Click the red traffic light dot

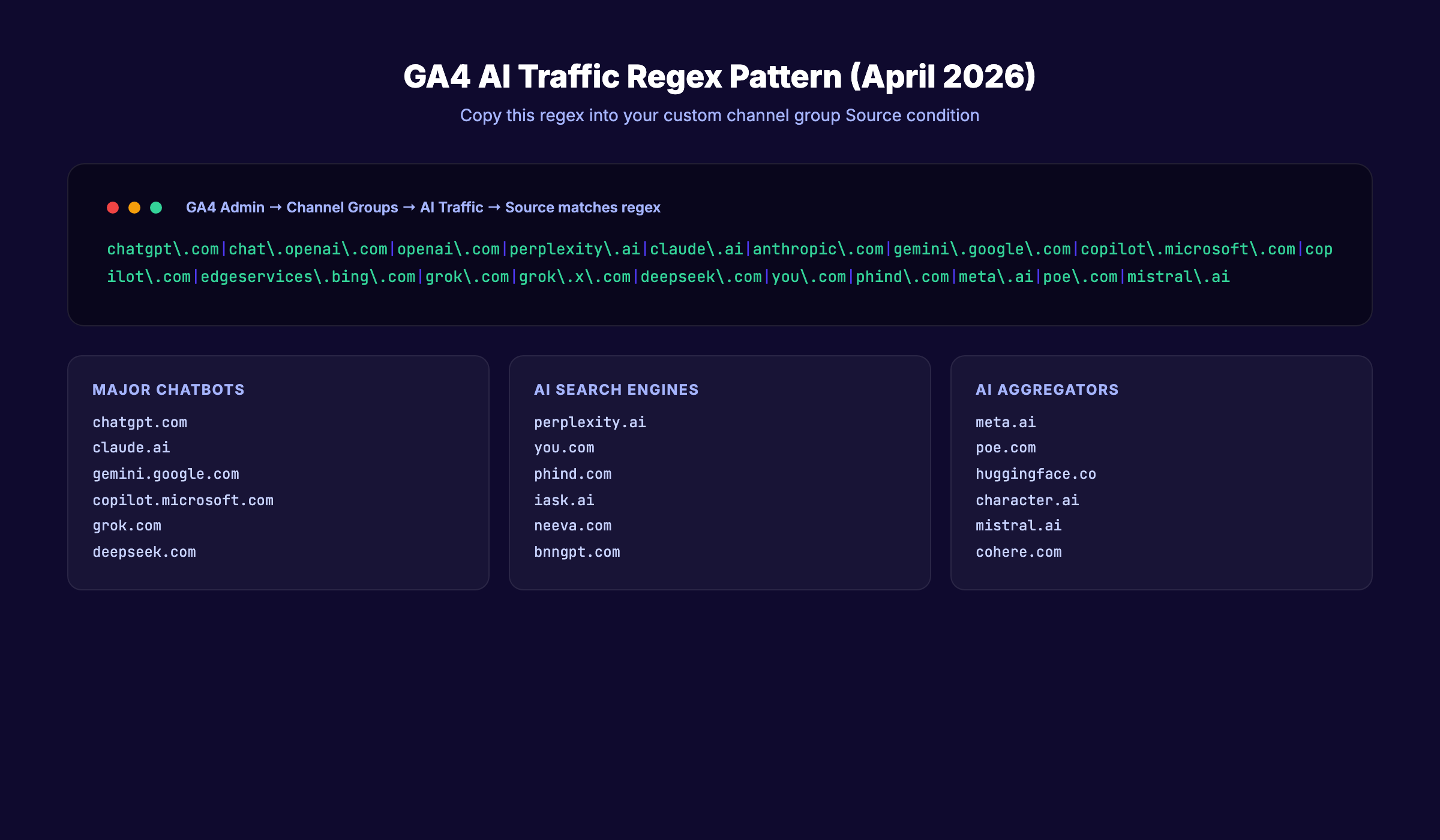pos(113,207)
